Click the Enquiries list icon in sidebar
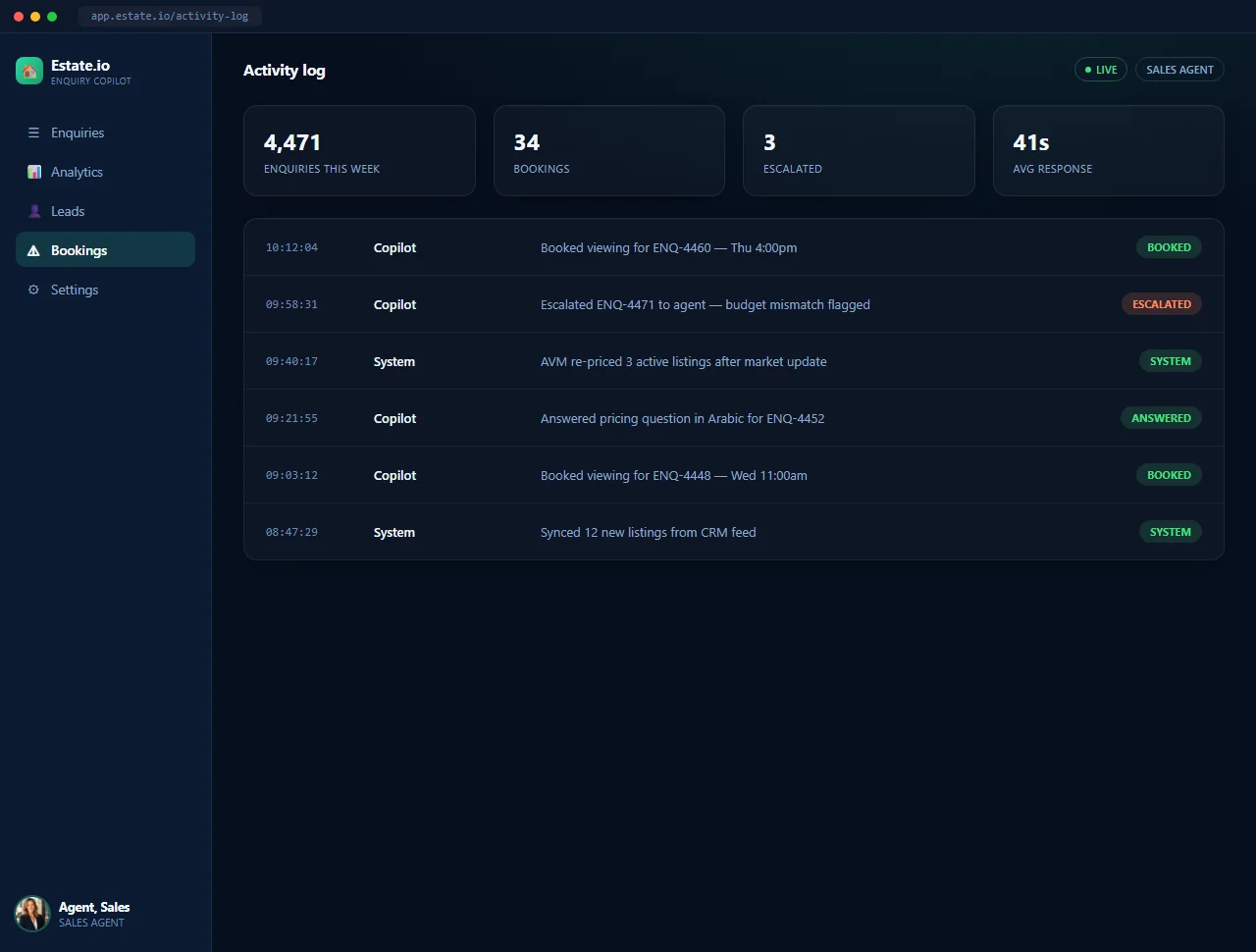The height and width of the screenshot is (952, 1256). point(33,132)
